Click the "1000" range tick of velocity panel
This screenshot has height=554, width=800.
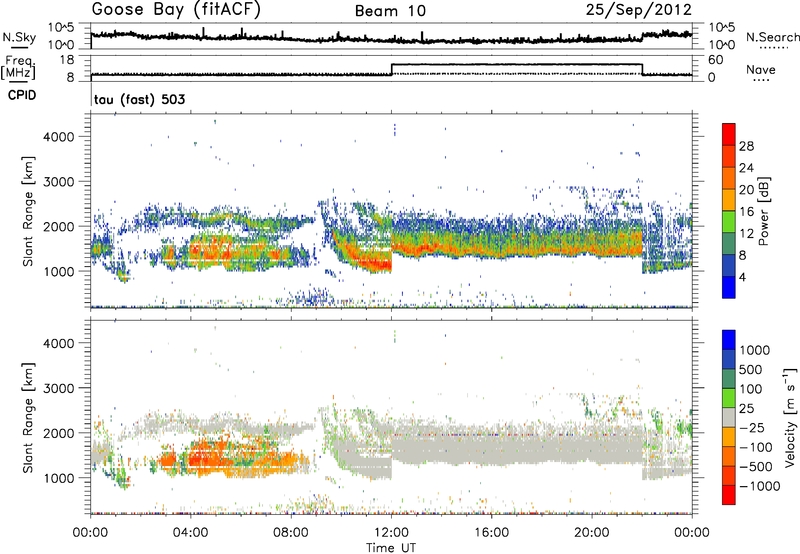pyautogui.click(x=58, y=477)
